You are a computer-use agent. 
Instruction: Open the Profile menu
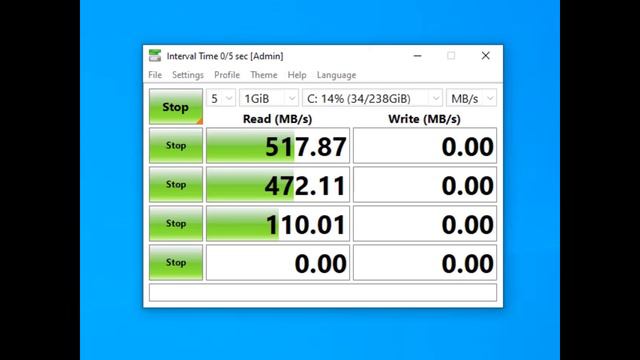tap(227, 75)
